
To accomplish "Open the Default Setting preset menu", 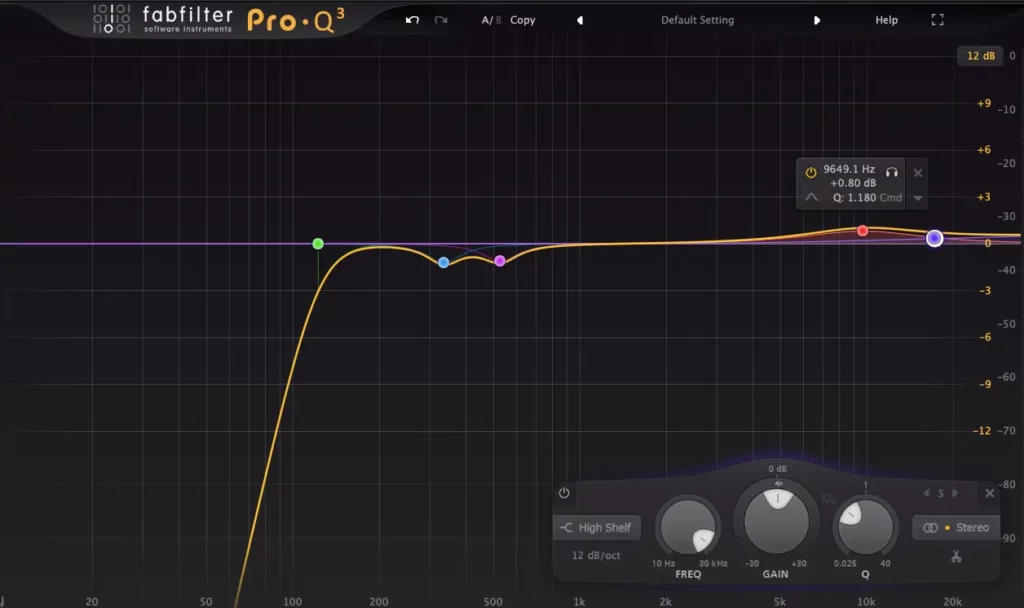I will point(697,20).
